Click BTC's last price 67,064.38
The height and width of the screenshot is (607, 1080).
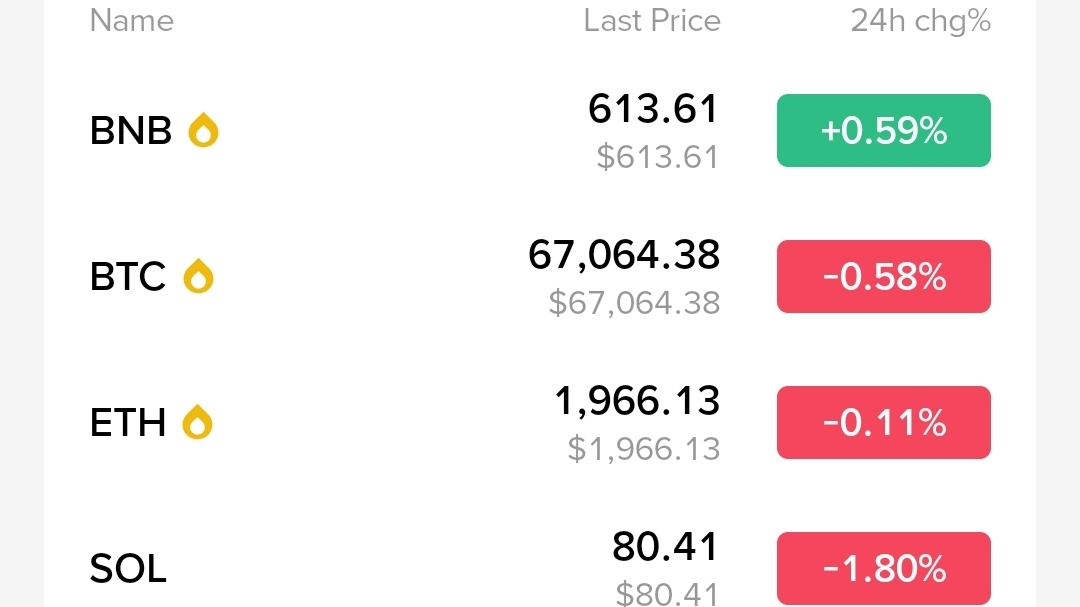624,255
